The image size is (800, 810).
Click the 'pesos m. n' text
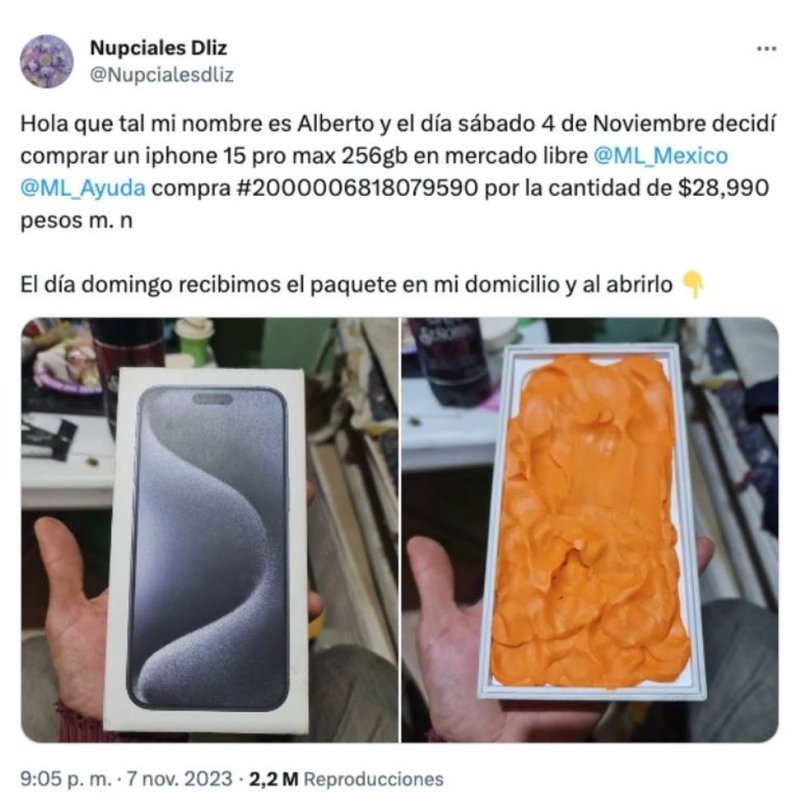click(x=76, y=221)
